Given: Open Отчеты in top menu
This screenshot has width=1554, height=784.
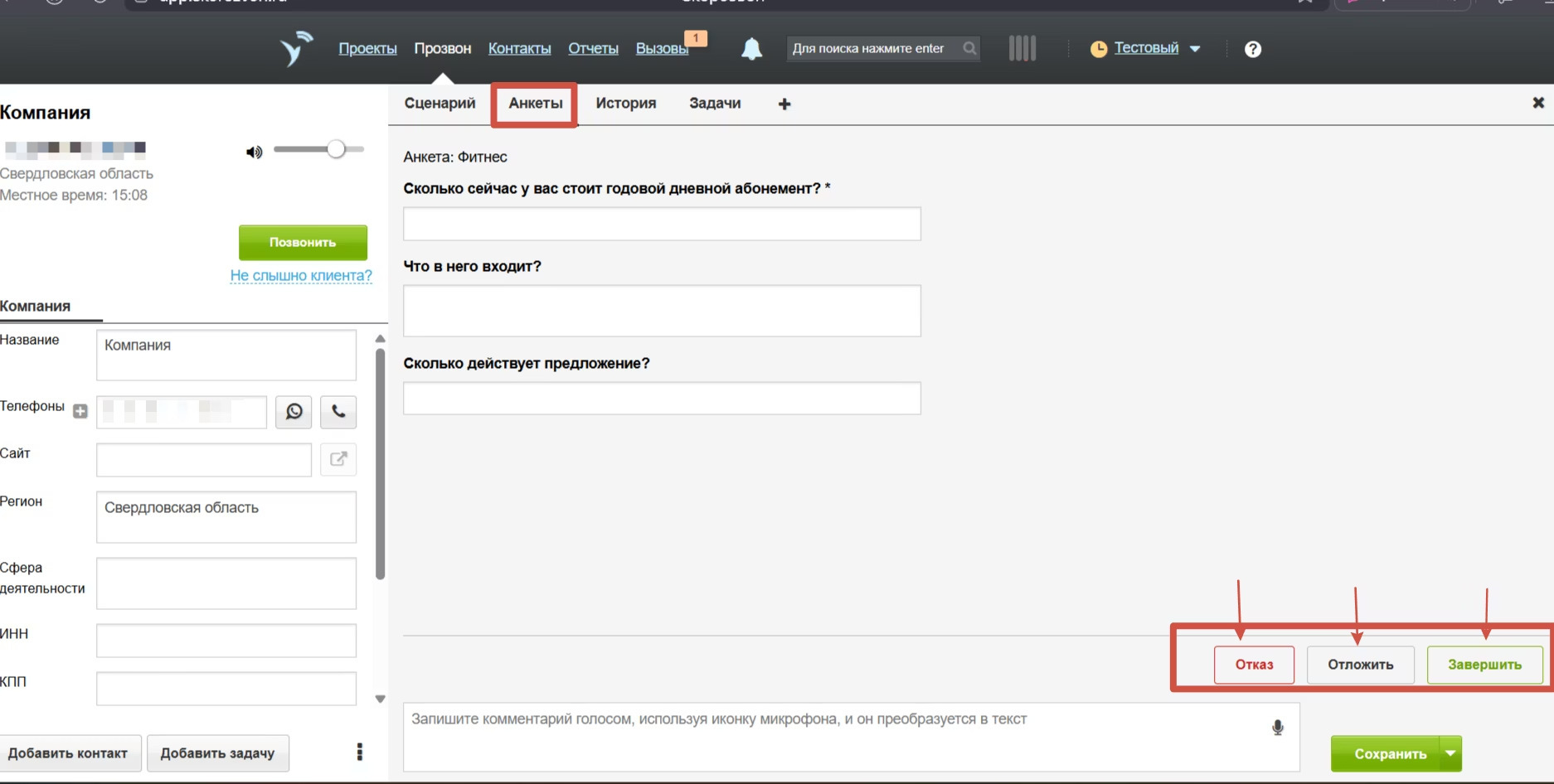Looking at the screenshot, I should (x=593, y=49).
